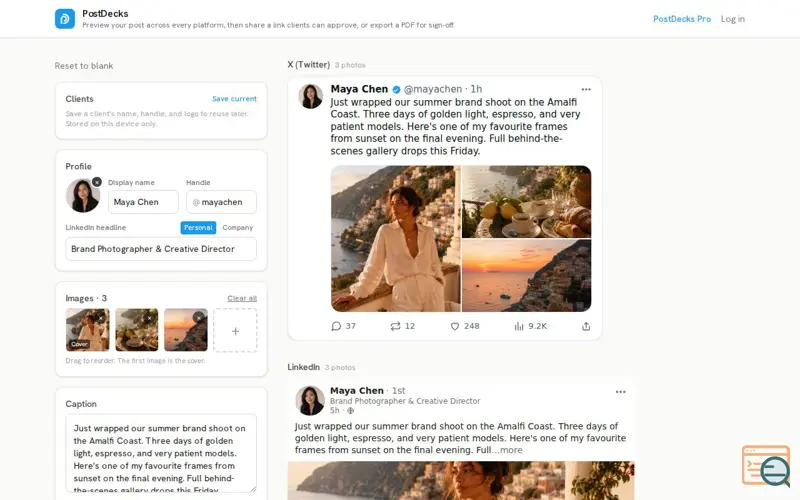Add a new image with the plus tile
Viewport: 800px width, 500px height.
coord(235,330)
